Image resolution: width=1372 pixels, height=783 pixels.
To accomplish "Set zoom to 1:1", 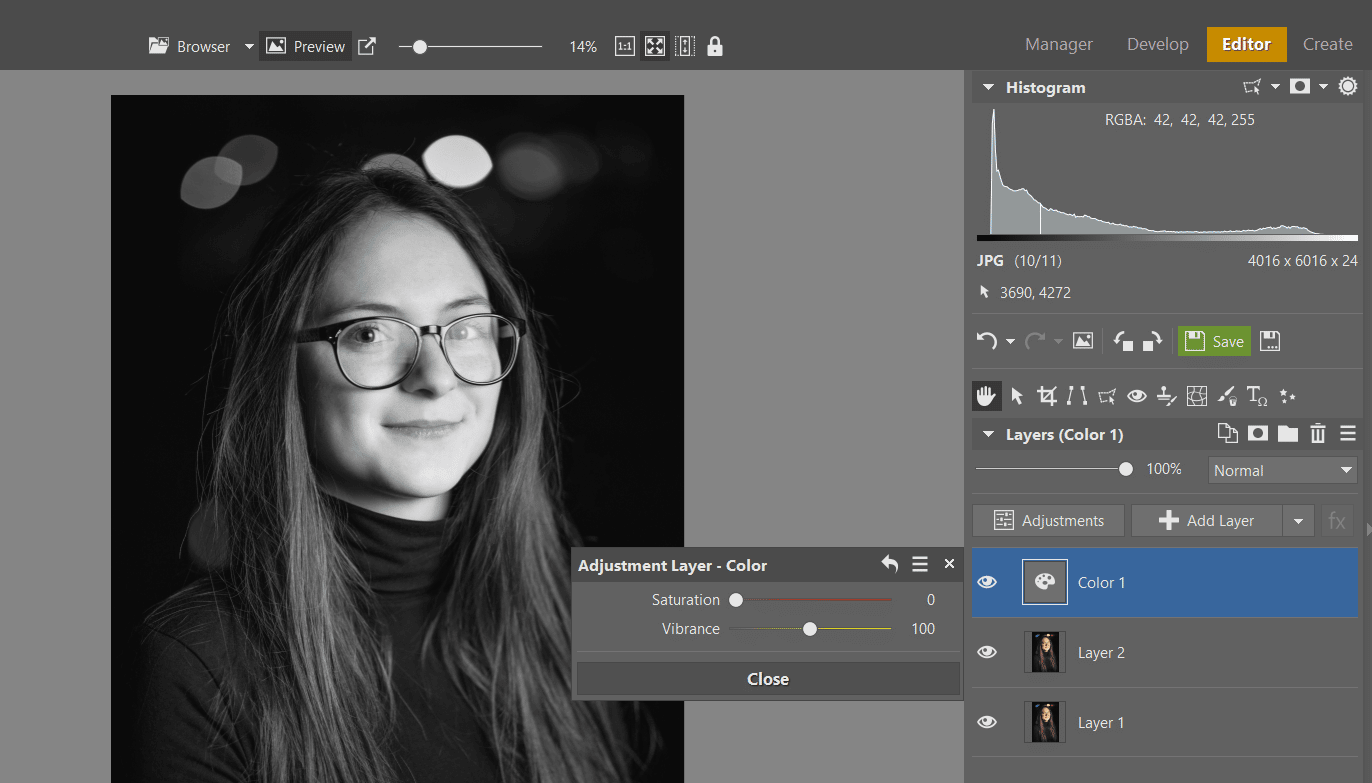I will [625, 46].
